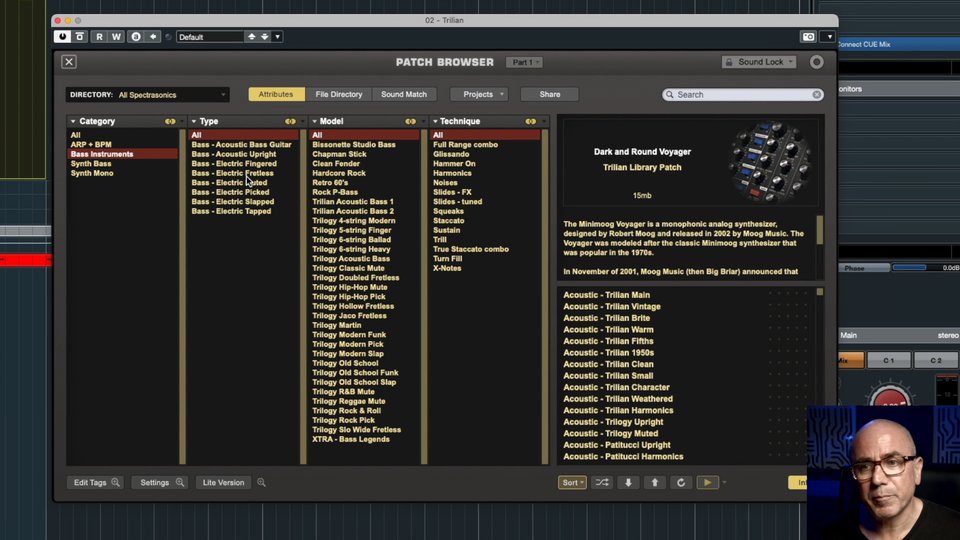Select ARP + BPM category

[x=91, y=144]
